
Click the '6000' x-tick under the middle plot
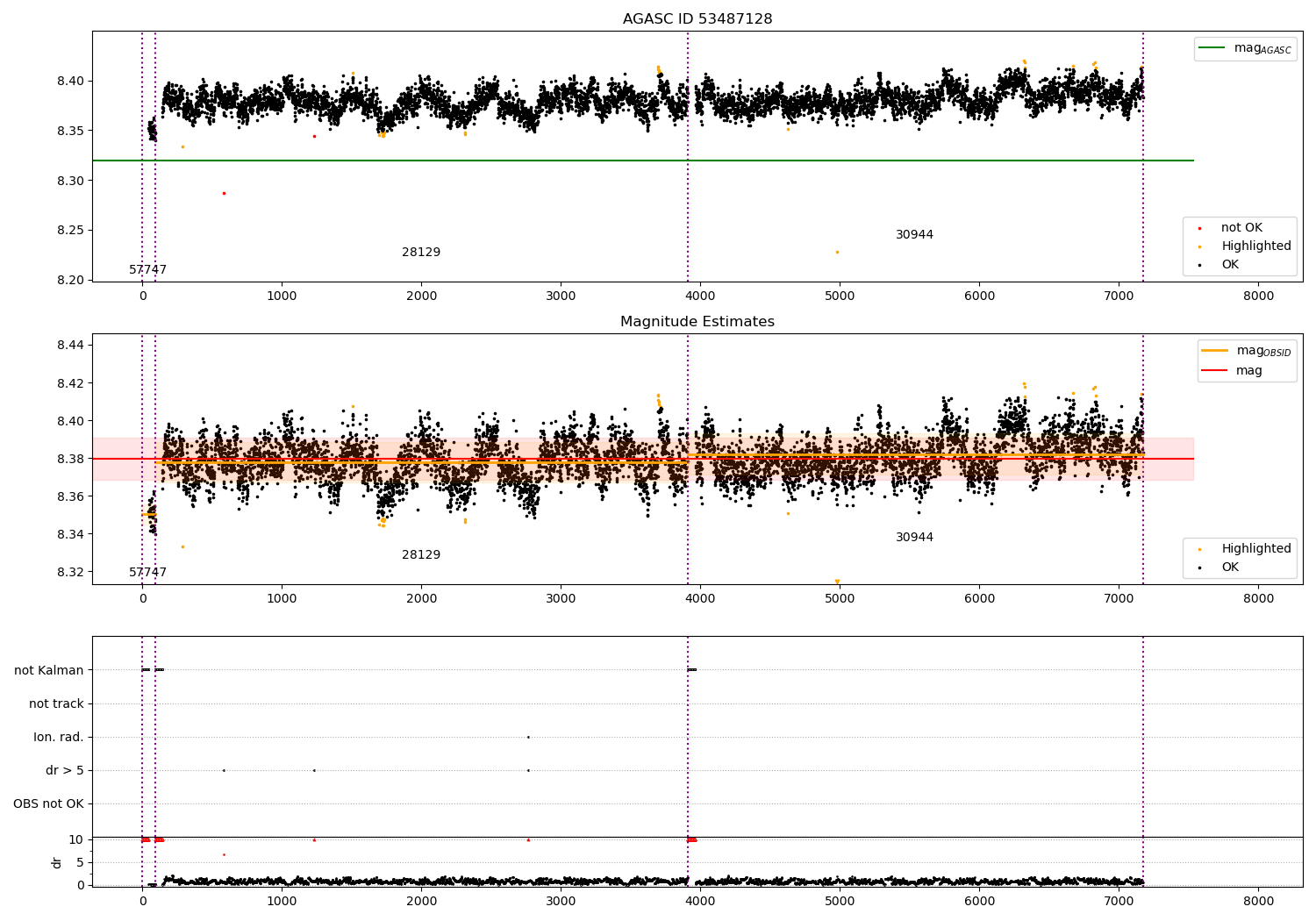point(979,599)
